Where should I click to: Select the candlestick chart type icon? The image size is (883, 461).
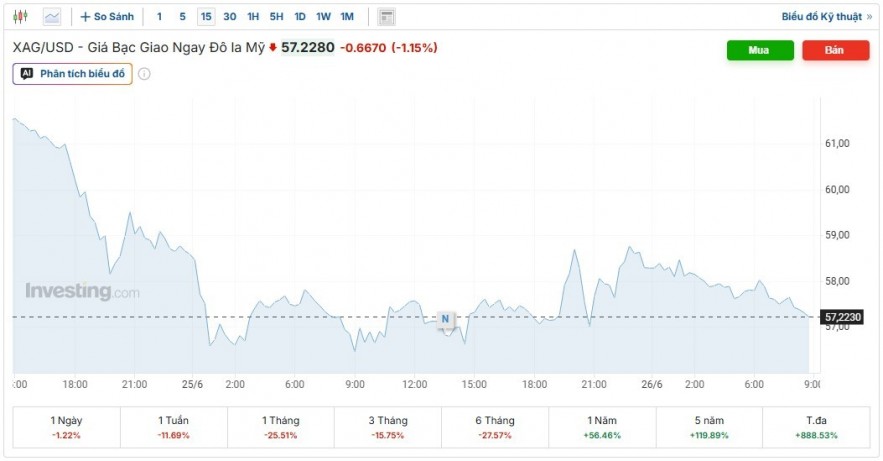(x=20, y=17)
